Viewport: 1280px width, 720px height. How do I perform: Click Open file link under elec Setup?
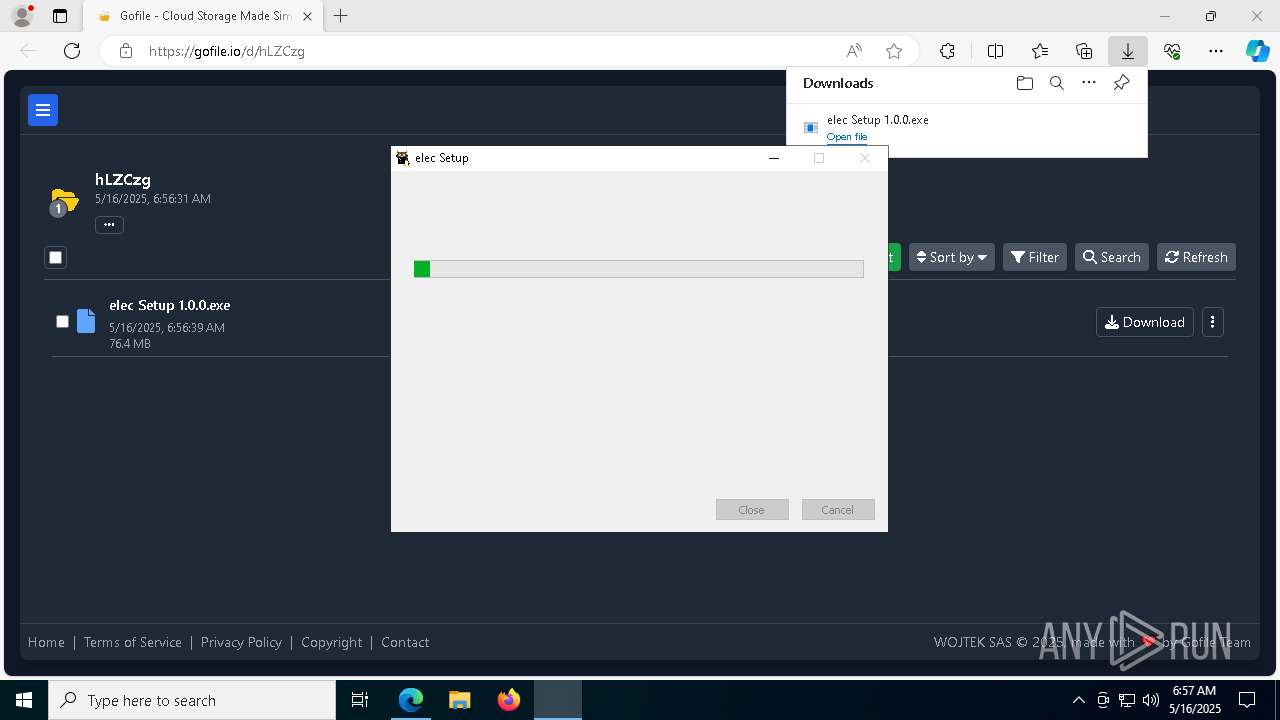[x=847, y=137]
